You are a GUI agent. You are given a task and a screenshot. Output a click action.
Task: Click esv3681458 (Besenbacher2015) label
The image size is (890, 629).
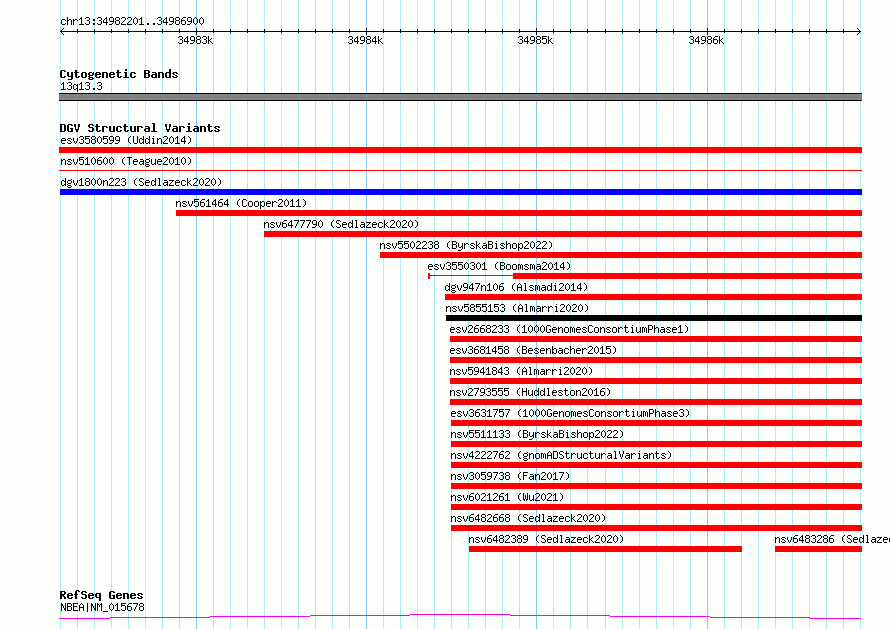click(533, 350)
